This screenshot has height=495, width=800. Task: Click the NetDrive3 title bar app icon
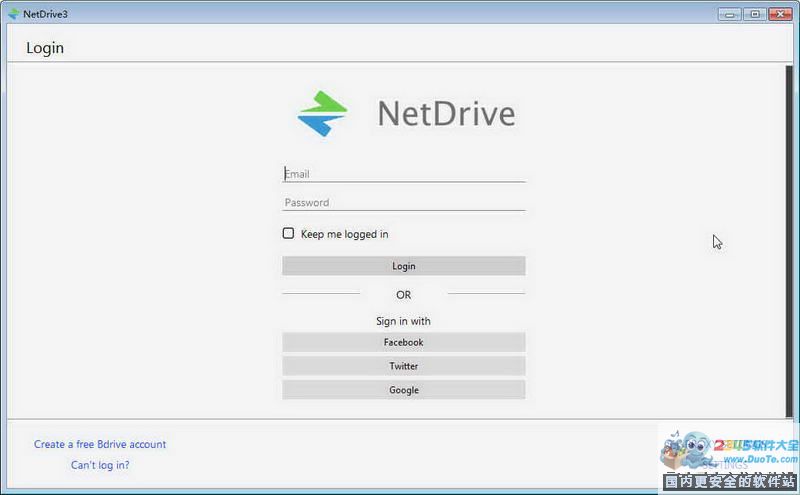(14, 14)
